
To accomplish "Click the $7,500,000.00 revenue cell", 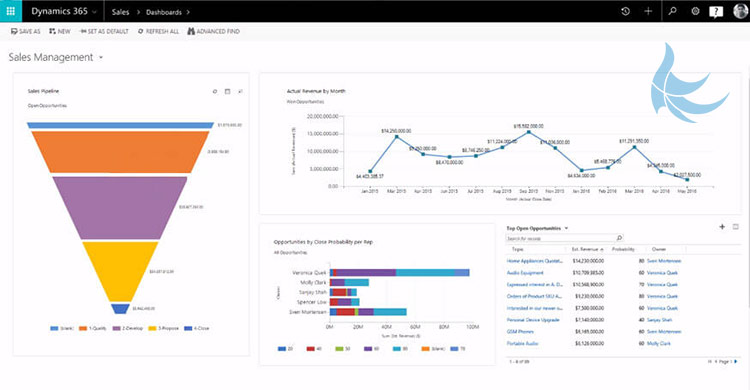I will 589,308.
